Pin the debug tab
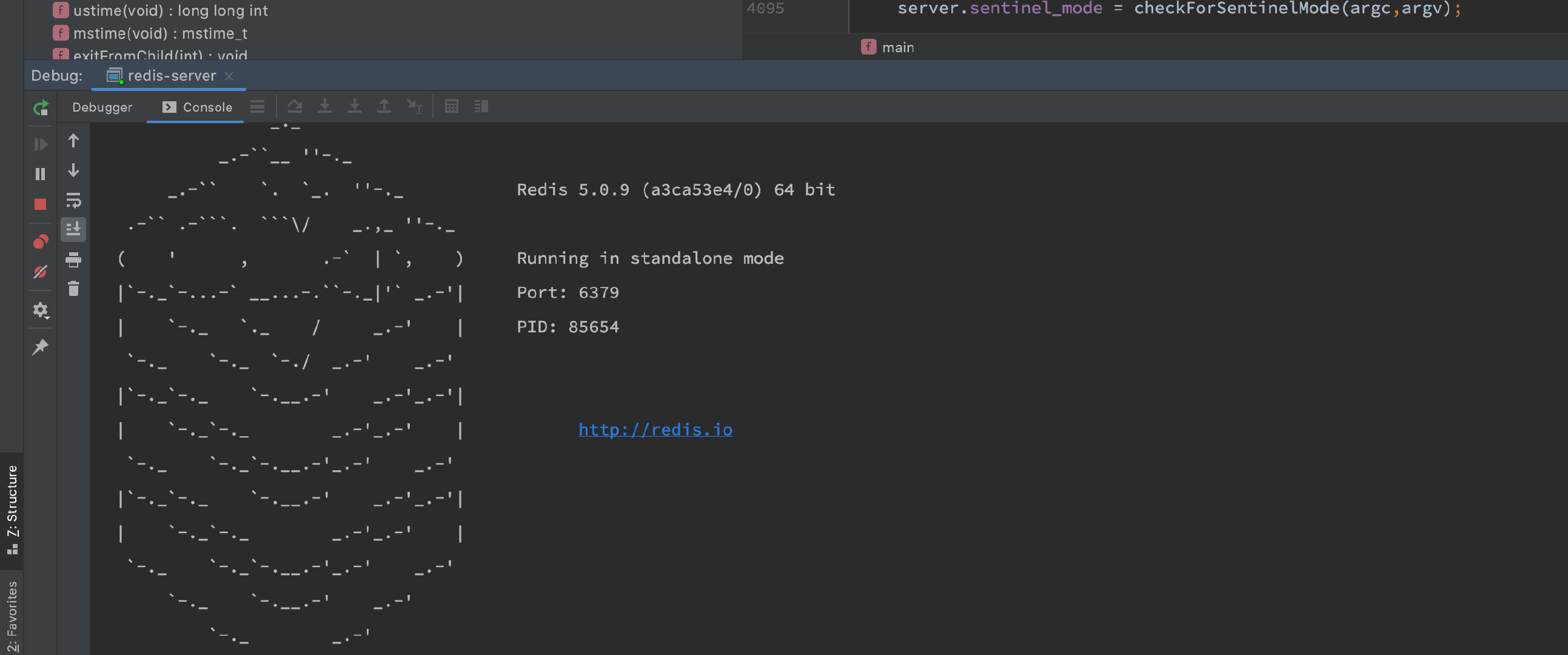This screenshot has height=655, width=1568. [x=40, y=347]
